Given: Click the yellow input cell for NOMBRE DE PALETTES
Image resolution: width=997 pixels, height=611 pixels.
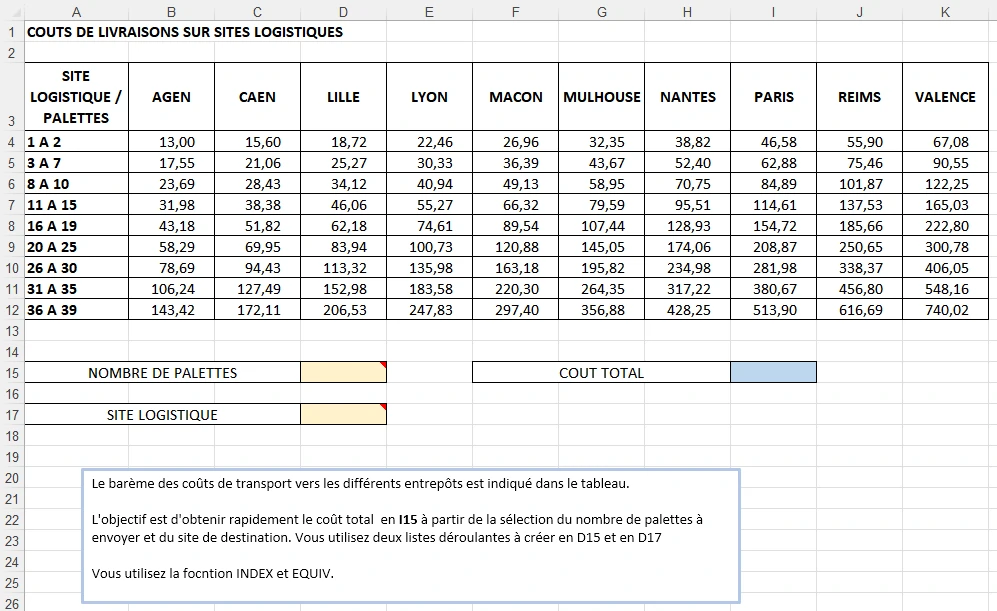Looking at the screenshot, I should (x=343, y=373).
